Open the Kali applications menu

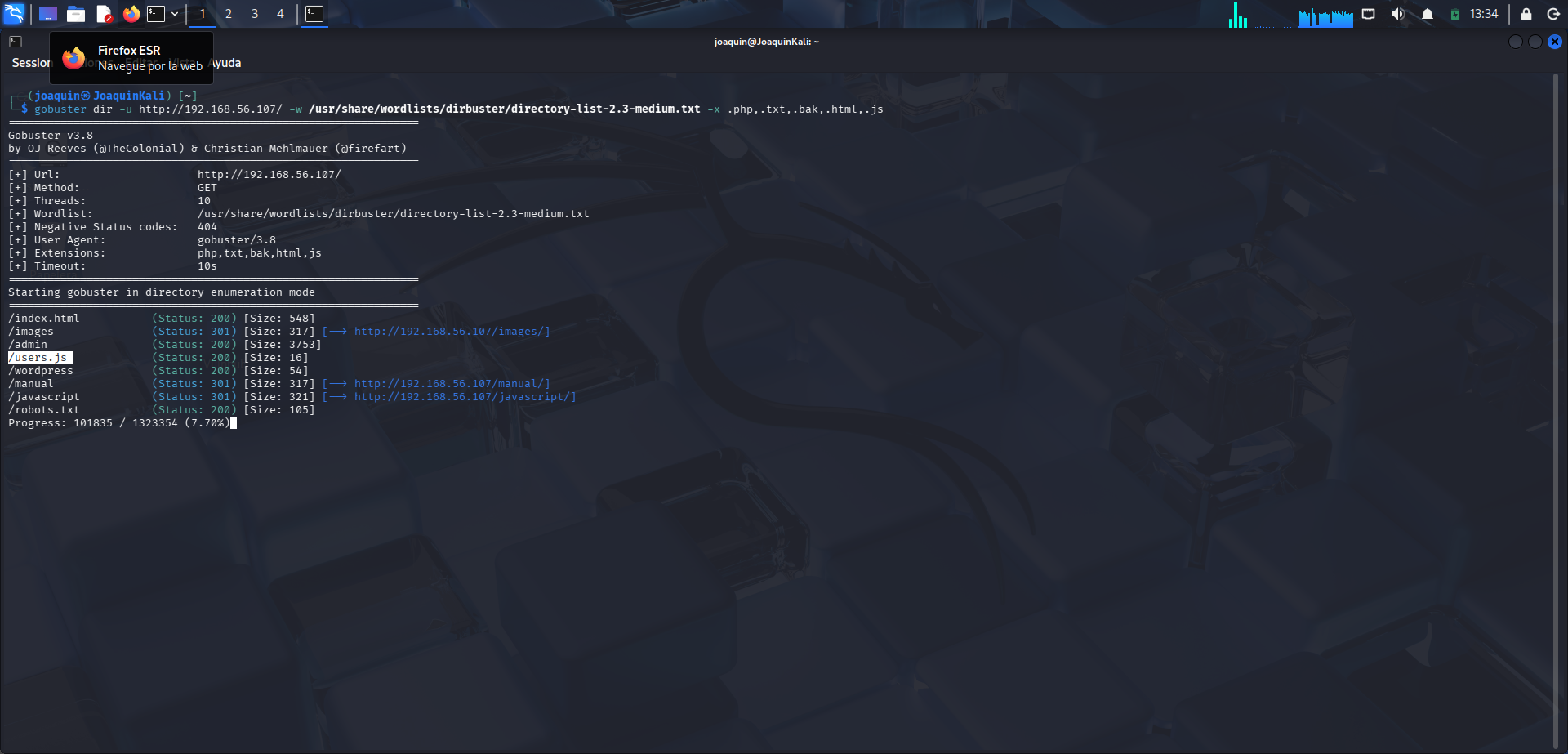pos(14,14)
